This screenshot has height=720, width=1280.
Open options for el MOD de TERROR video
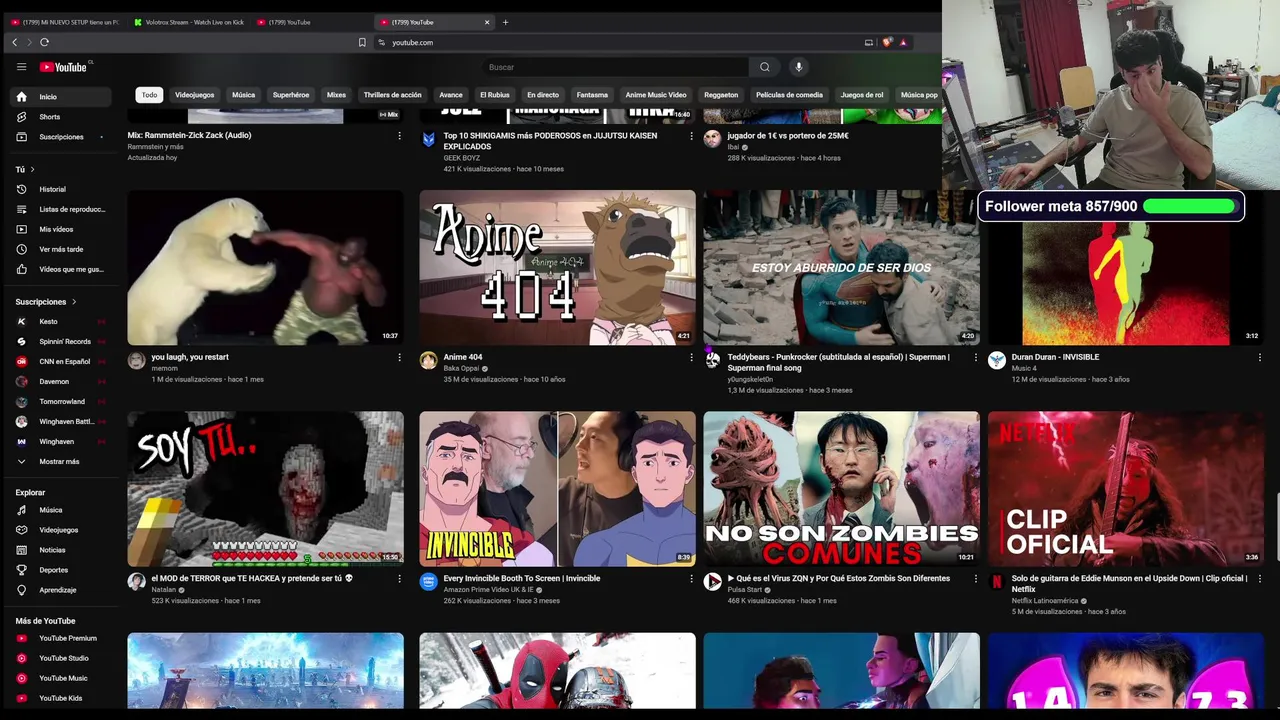pos(399,578)
